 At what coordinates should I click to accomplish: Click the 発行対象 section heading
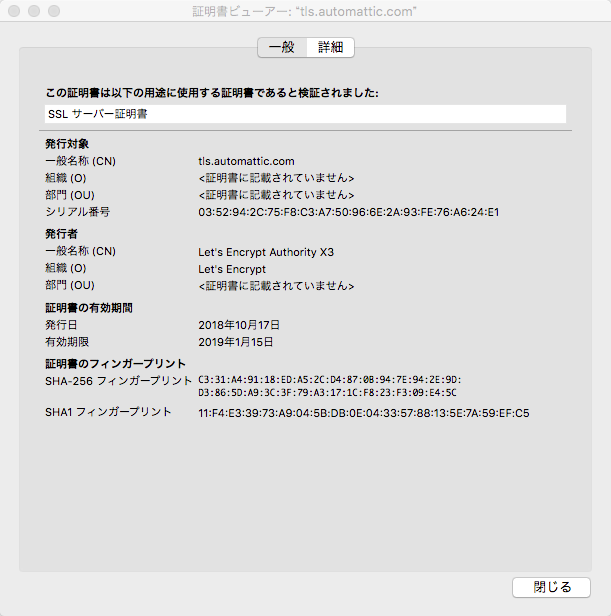[68, 144]
